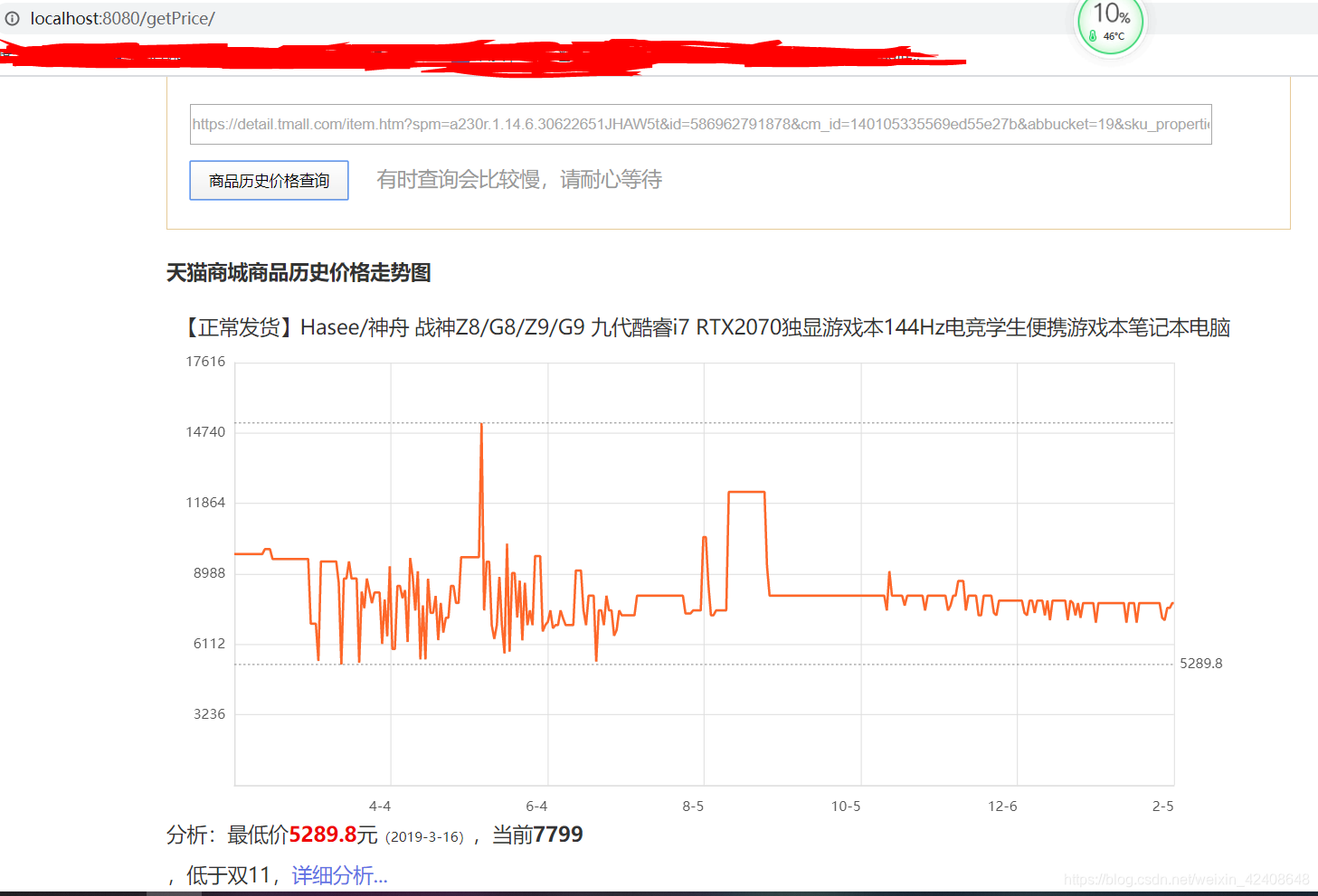This screenshot has width=1318, height=896.
Task: Click the 17616 y-axis label
Action: (x=205, y=362)
